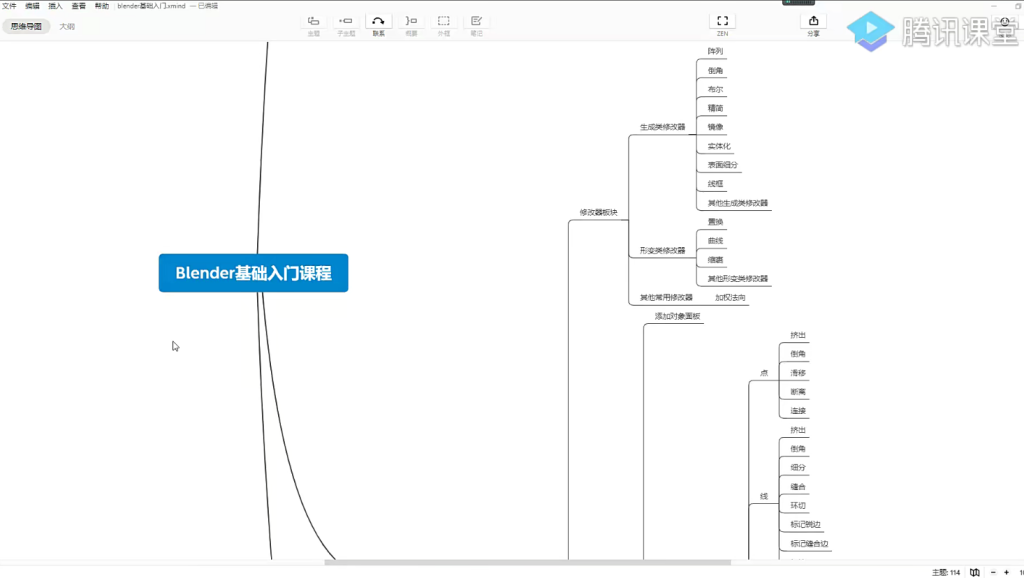Image resolution: width=1024 pixels, height=578 pixels.
Task: Click the 主题: 114 topic count
Action: [x=946, y=573]
